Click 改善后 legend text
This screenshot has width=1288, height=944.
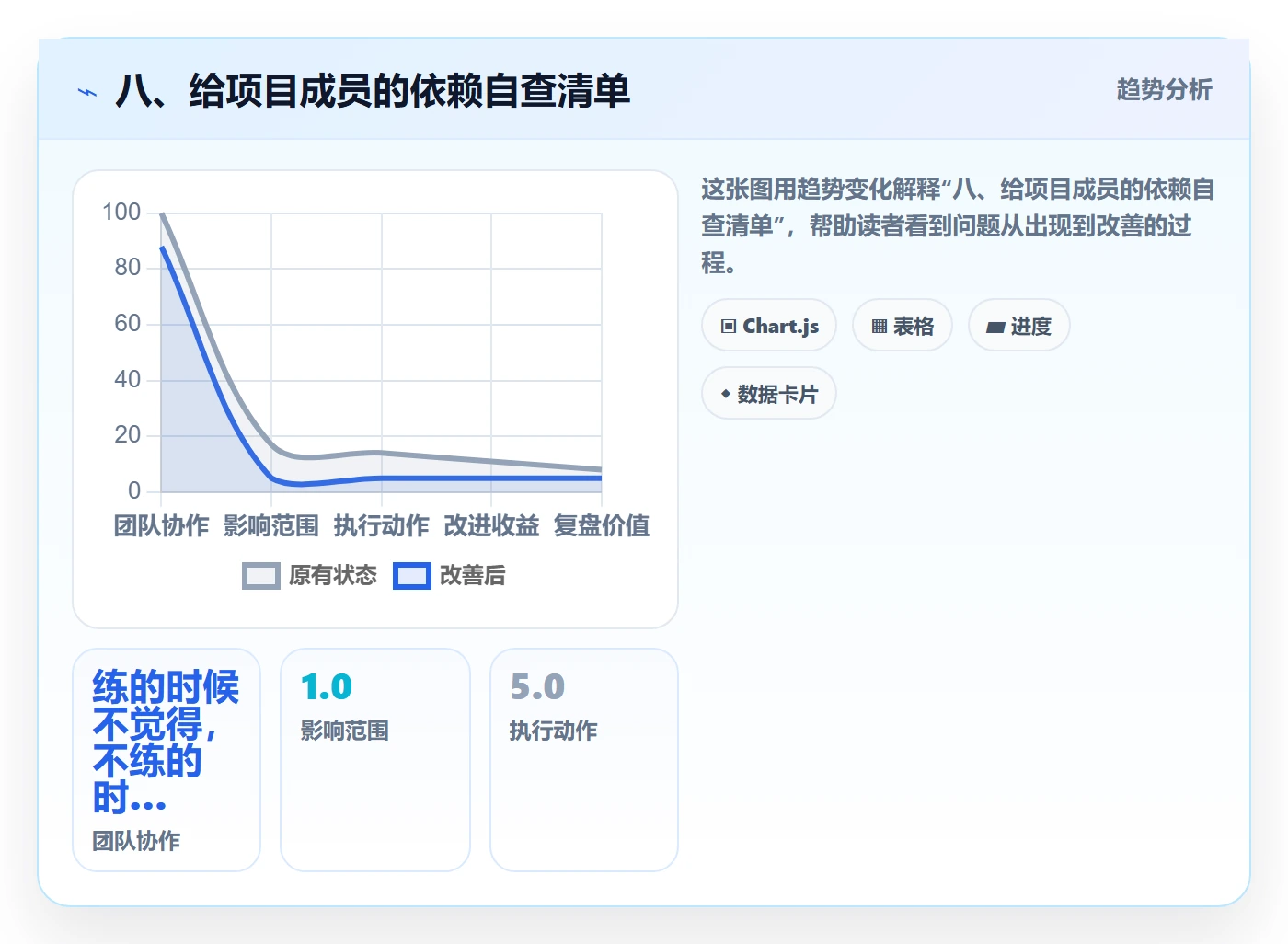coord(473,576)
